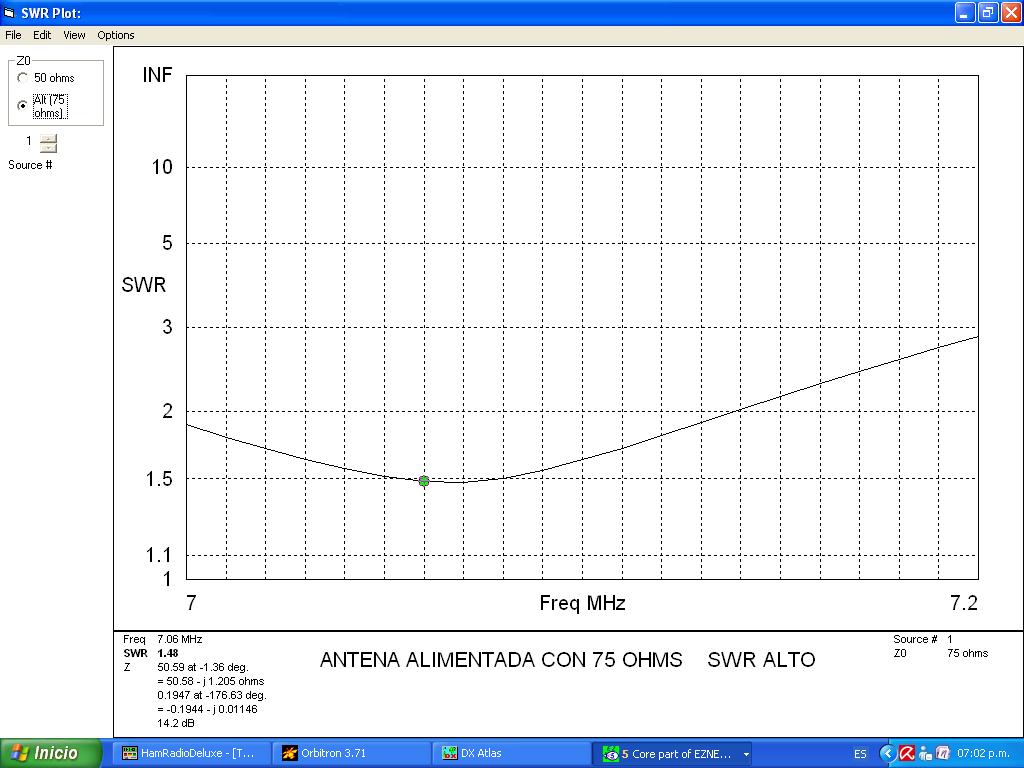The height and width of the screenshot is (768, 1024).
Task: Click the SWR Plot window title icon
Action: coord(9,13)
